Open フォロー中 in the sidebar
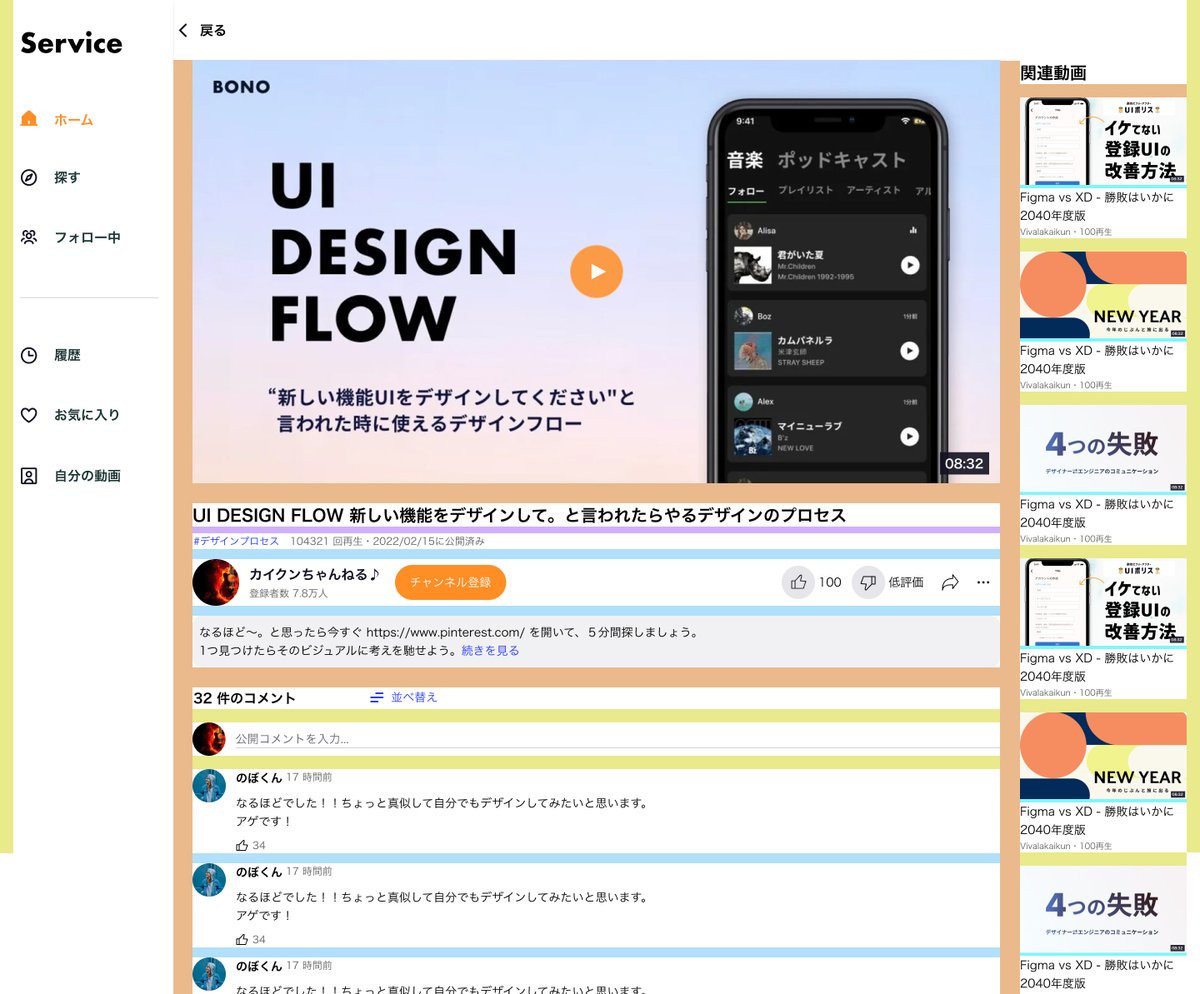 pyautogui.click(x=70, y=237)
